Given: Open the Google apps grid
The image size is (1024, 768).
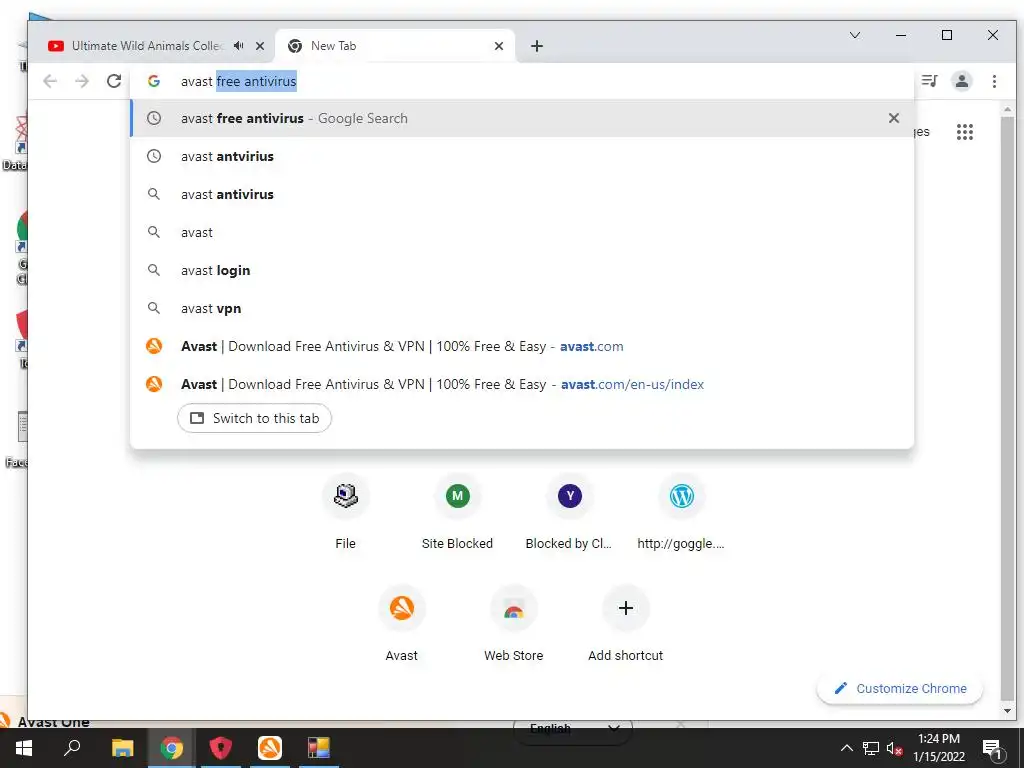Looking at the screenshot, I should click(965, 132).
